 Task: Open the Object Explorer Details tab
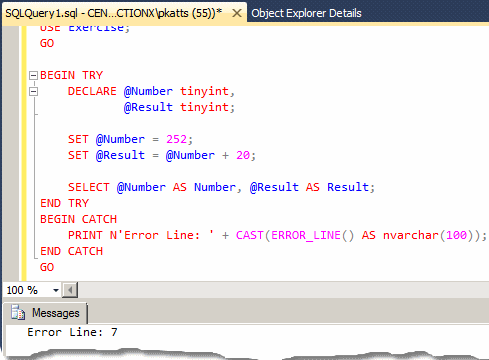click(x=306, y=13)
